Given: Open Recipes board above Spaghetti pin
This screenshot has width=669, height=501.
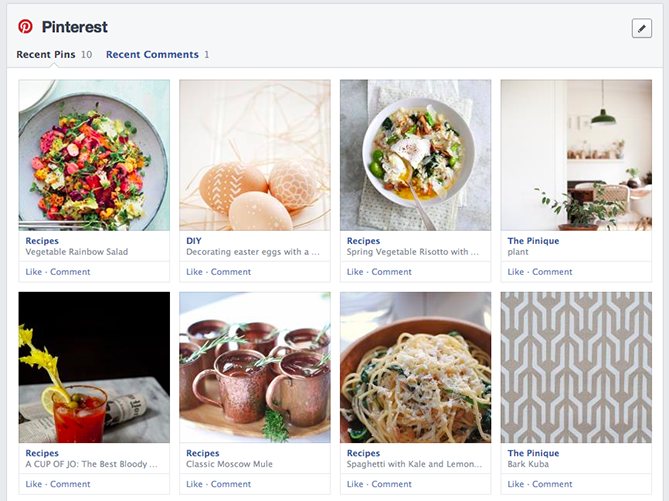Looking at the screenshot, I should pos(363,453).
